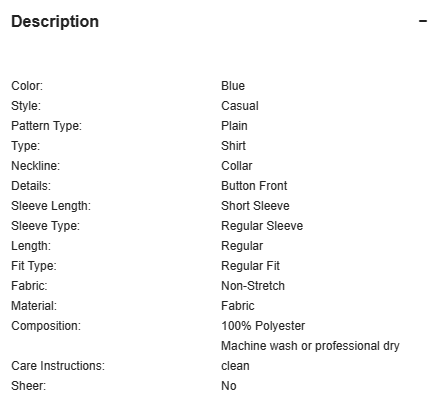
Task: Select the Material label
Action: coord(34,306)
